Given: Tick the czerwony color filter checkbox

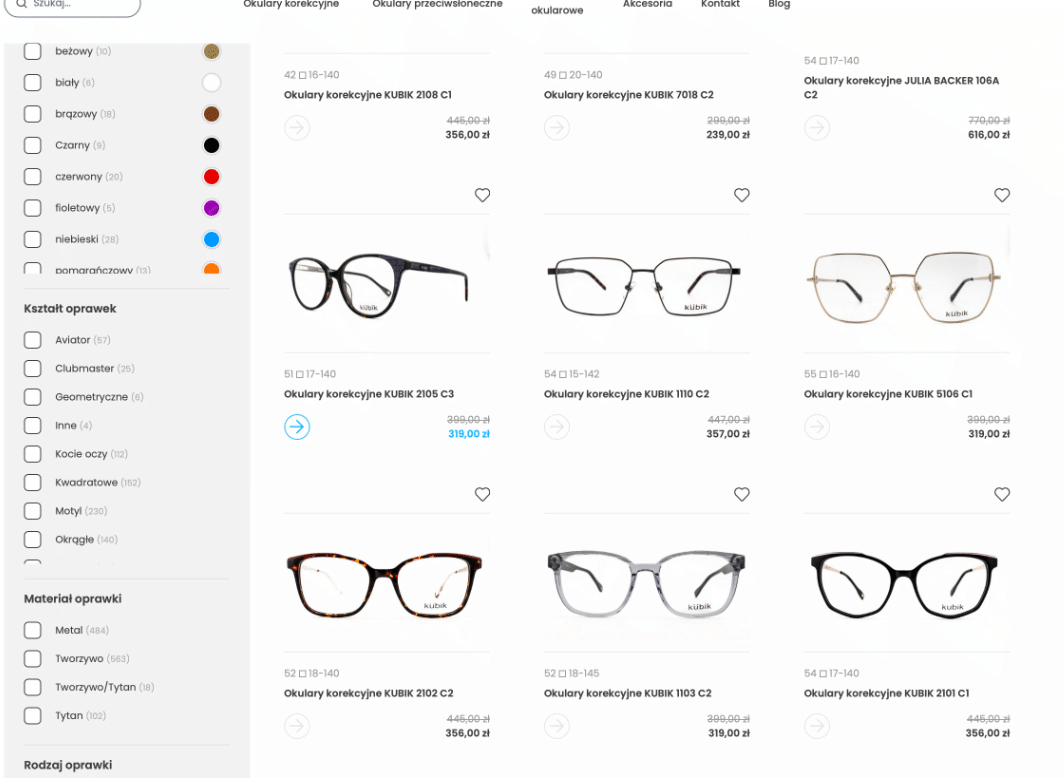Looking at the screenshot, I should [33, 177].
